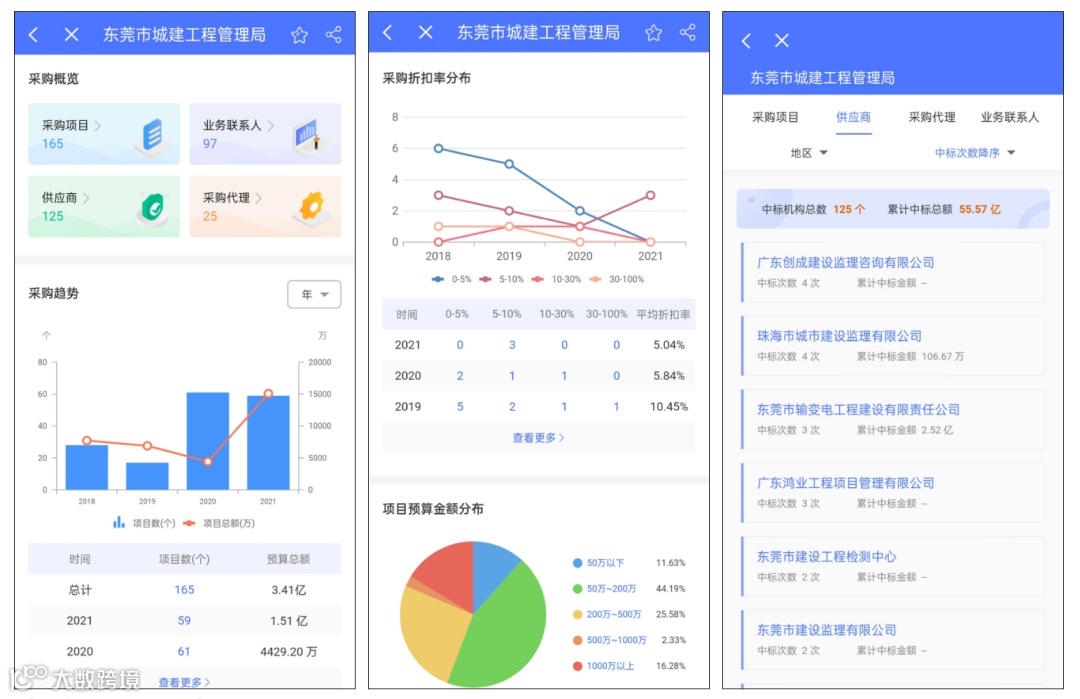Viewport: 1080px width, 699px height.
Task: Toggle the 30-100% series legend in discount chart
Action: coord(616,280)
